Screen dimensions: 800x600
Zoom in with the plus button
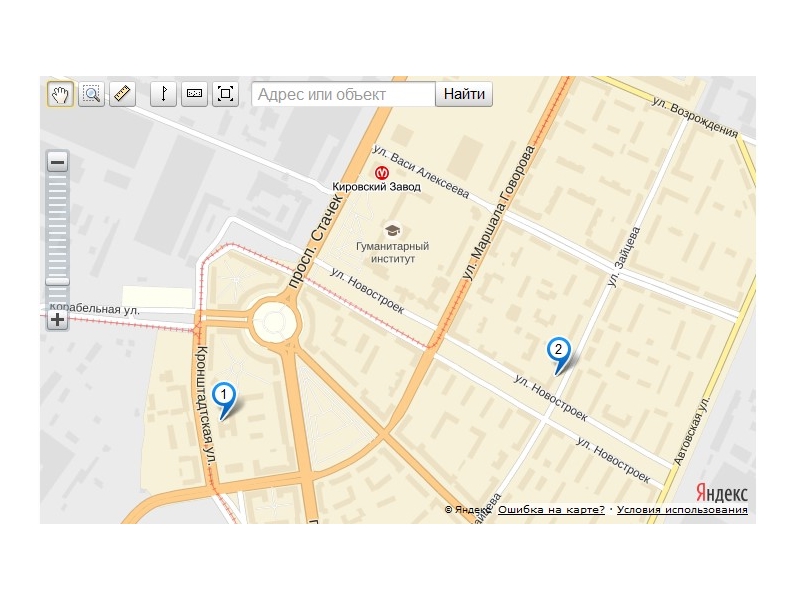[x=58, y=320]
